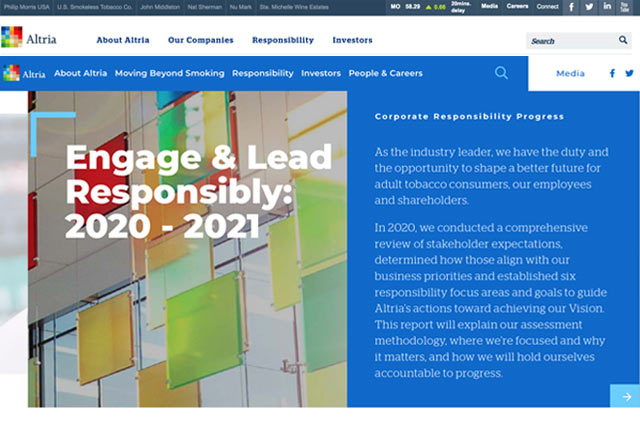
Task: Click the magnifier icon in the Search box
Action: click(x=623, y=40)
